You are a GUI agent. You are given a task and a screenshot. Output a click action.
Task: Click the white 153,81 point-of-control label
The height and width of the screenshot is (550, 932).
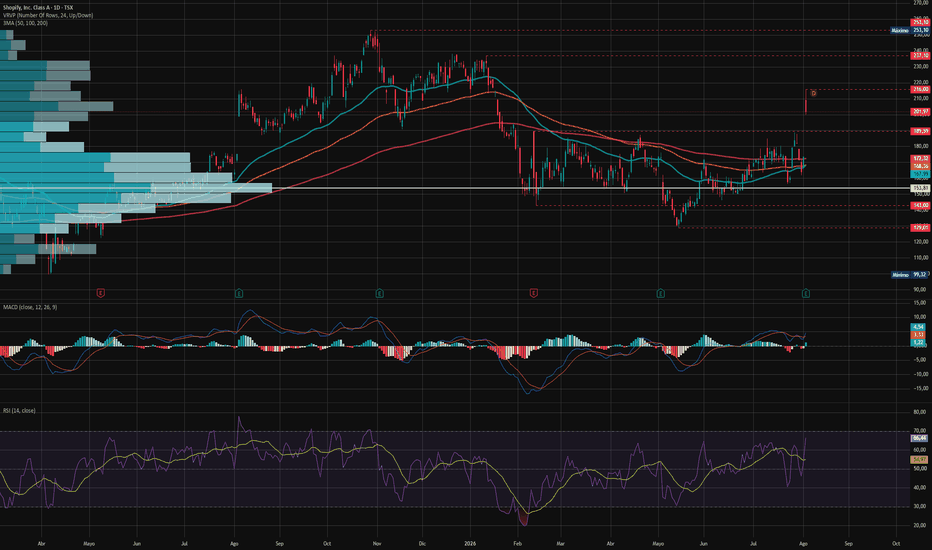[920, 188]
